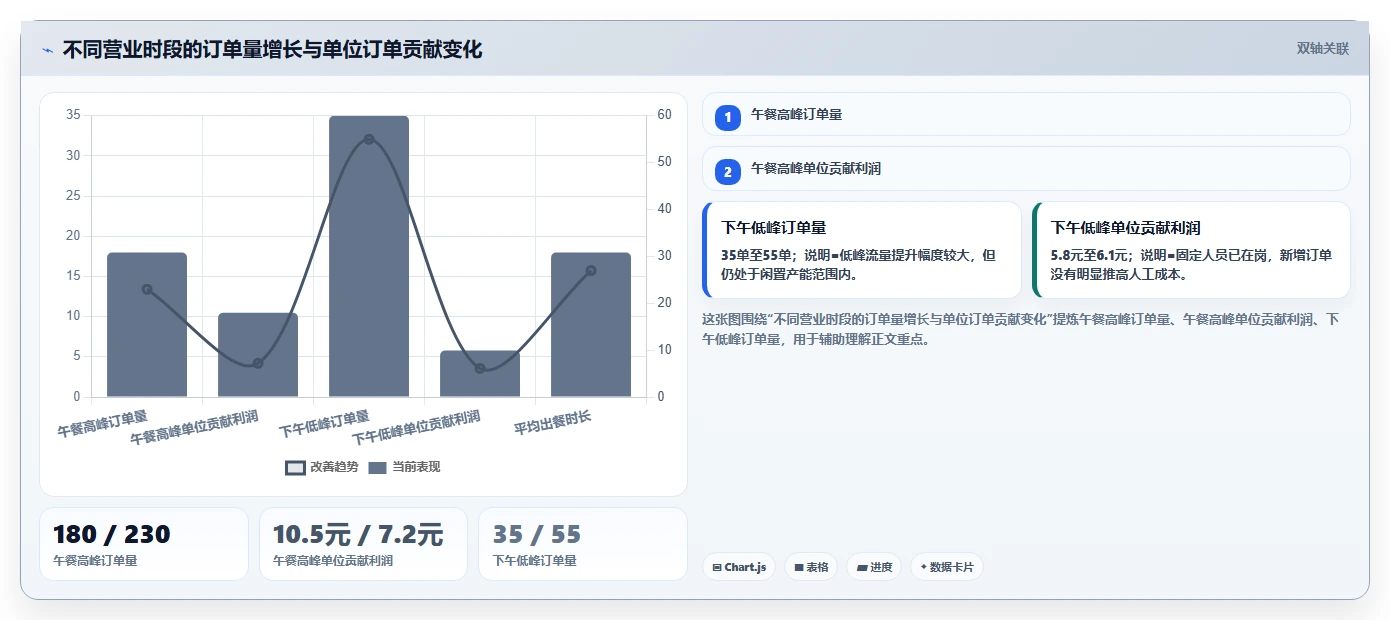Click the 改善趋势 legend swatch box

[295, 468]
